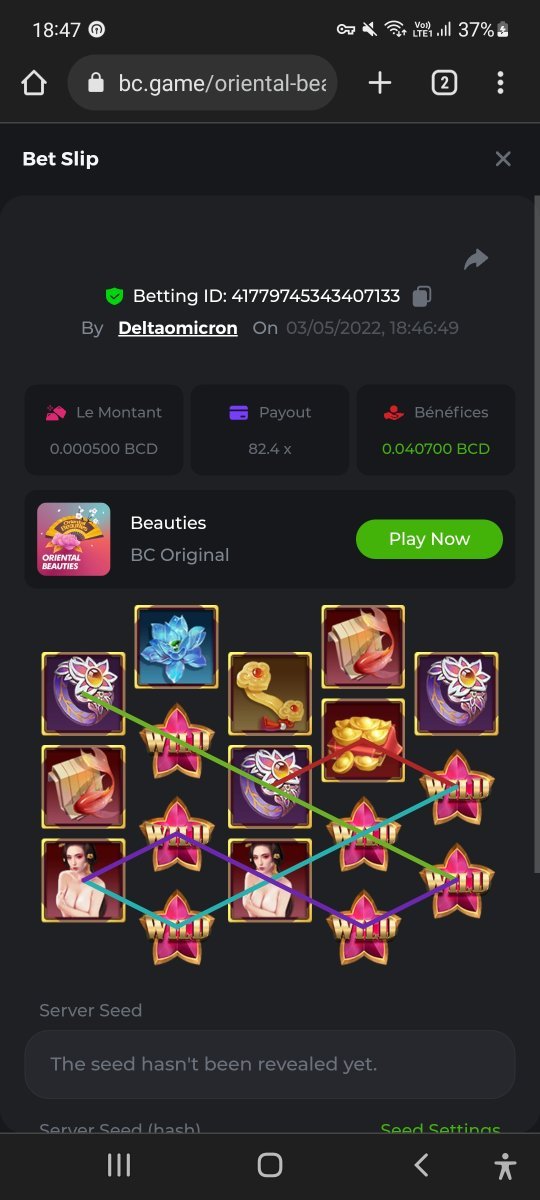Open Android recent apps button

pos(119,1165)
